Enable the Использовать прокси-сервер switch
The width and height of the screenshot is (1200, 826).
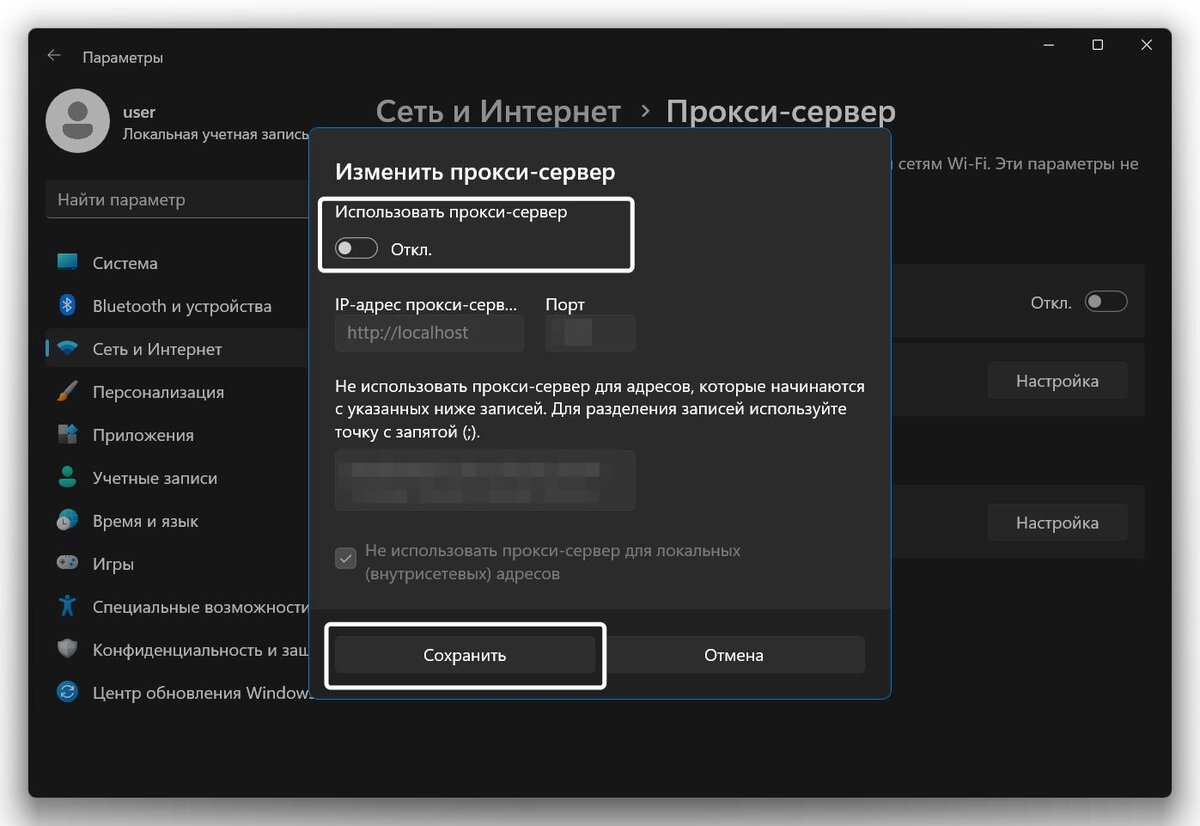[x=356, y=248]
